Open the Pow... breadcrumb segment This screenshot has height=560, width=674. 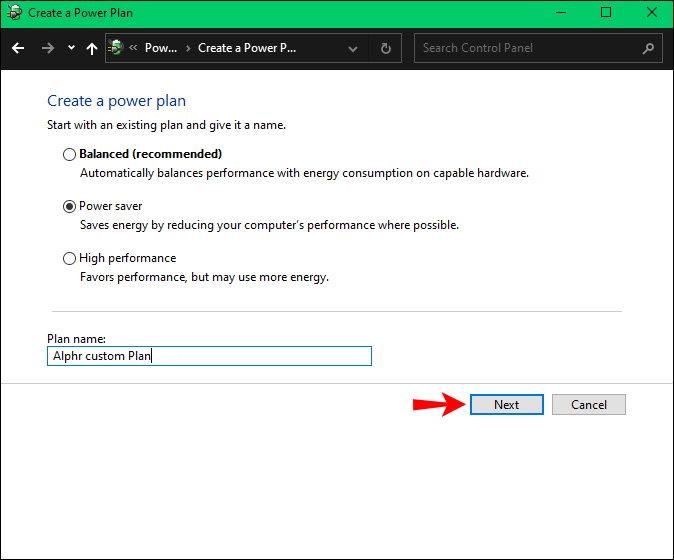click(161, 48)
